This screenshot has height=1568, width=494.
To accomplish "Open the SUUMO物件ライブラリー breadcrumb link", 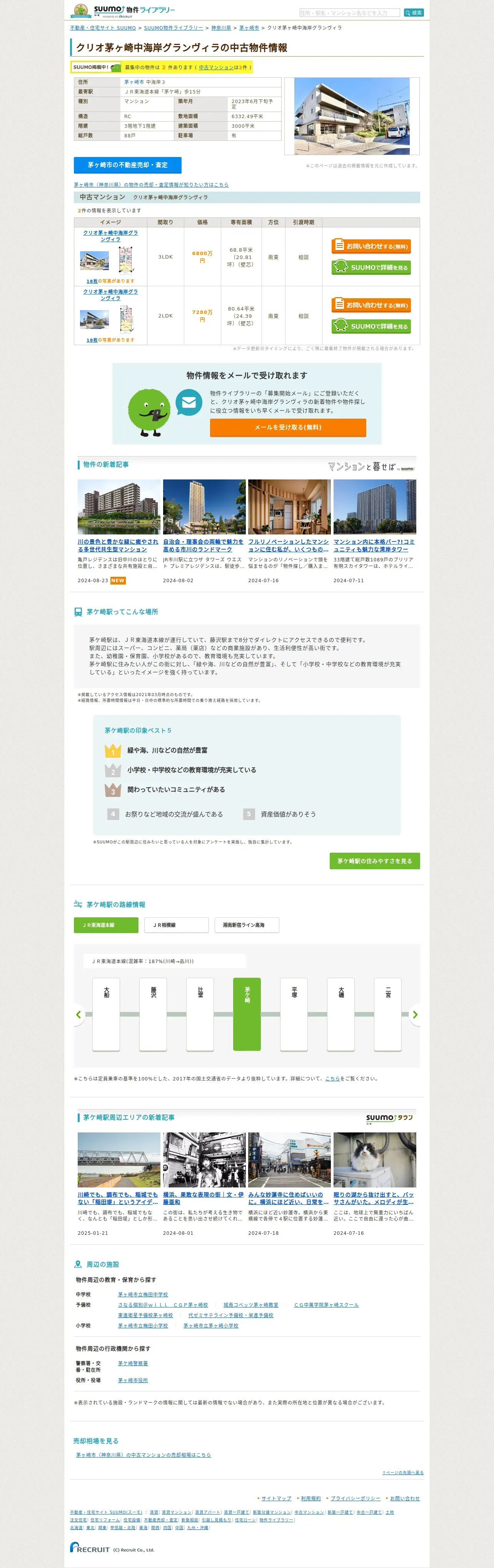I will pyautogui.click(x=174, y=28).
